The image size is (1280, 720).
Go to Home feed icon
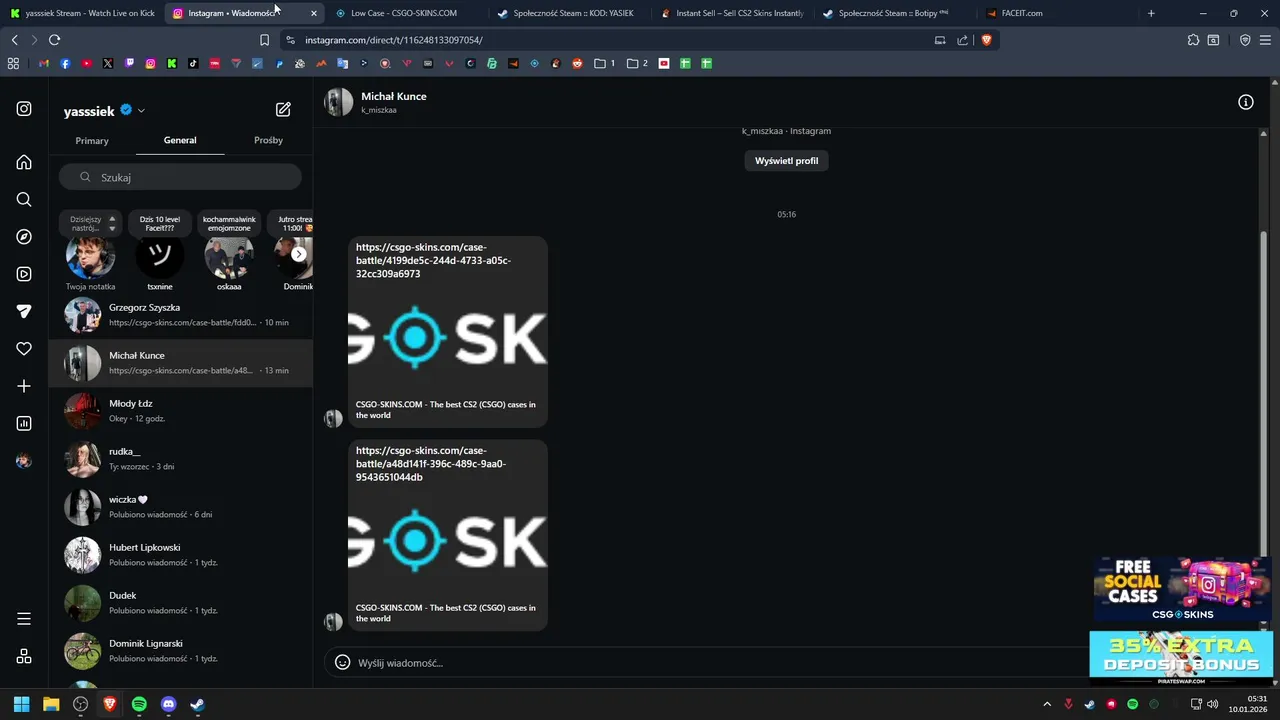point(24,162)
